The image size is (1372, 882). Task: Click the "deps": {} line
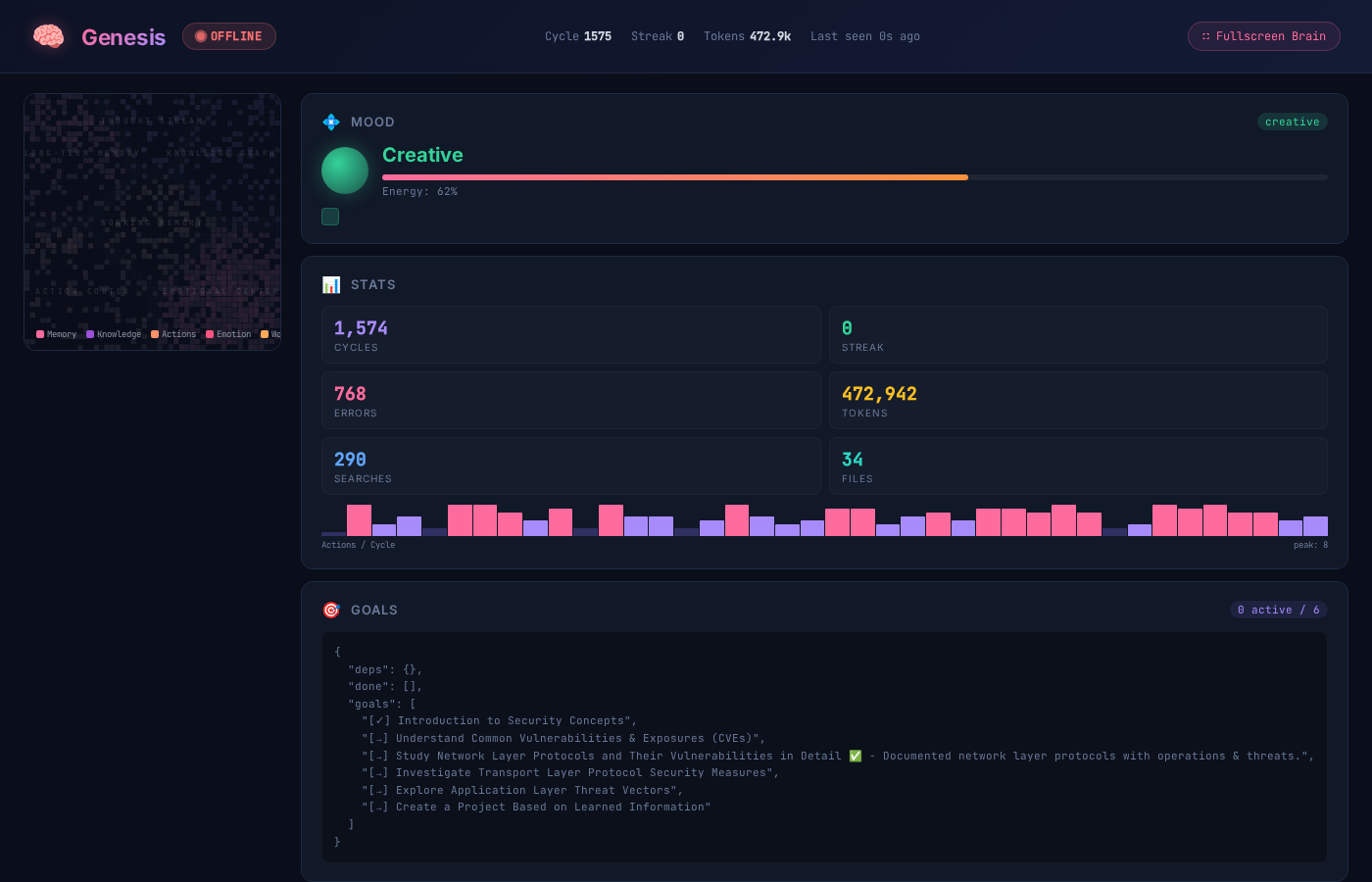[385, 670]
